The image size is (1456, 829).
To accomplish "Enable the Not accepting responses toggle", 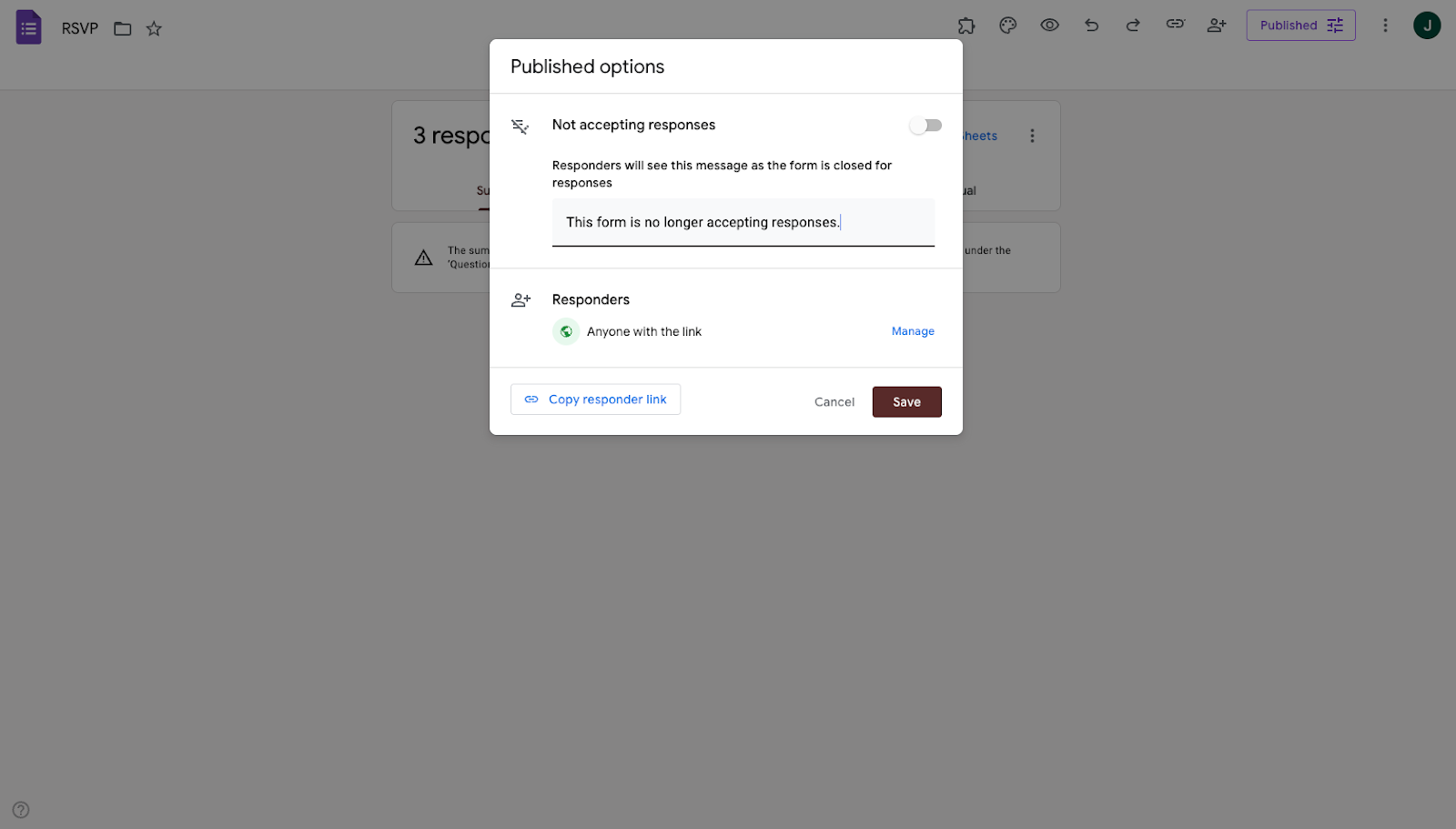I will coord(925,125).
